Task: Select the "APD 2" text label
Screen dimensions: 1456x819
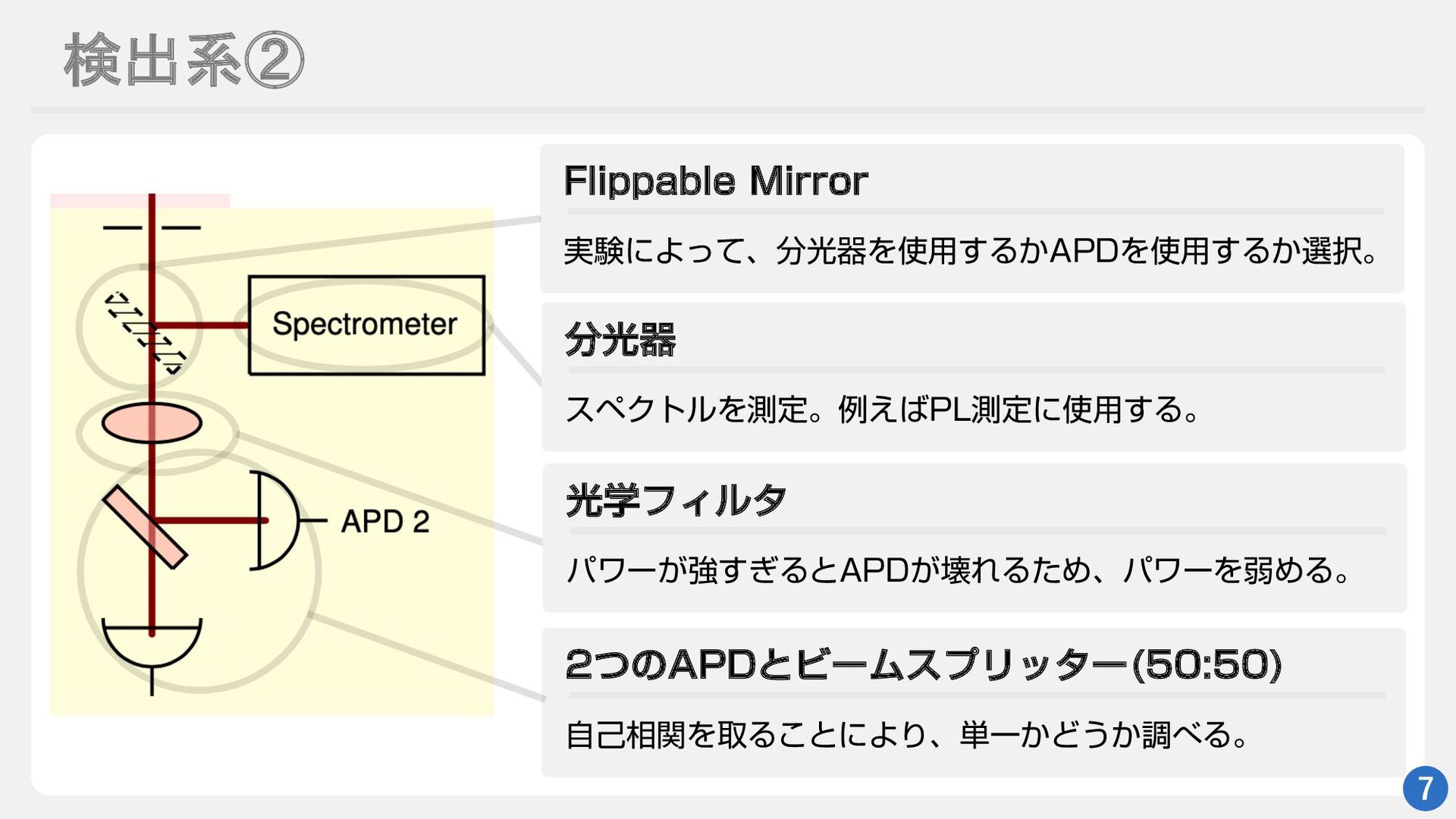Action: (385, 522)
